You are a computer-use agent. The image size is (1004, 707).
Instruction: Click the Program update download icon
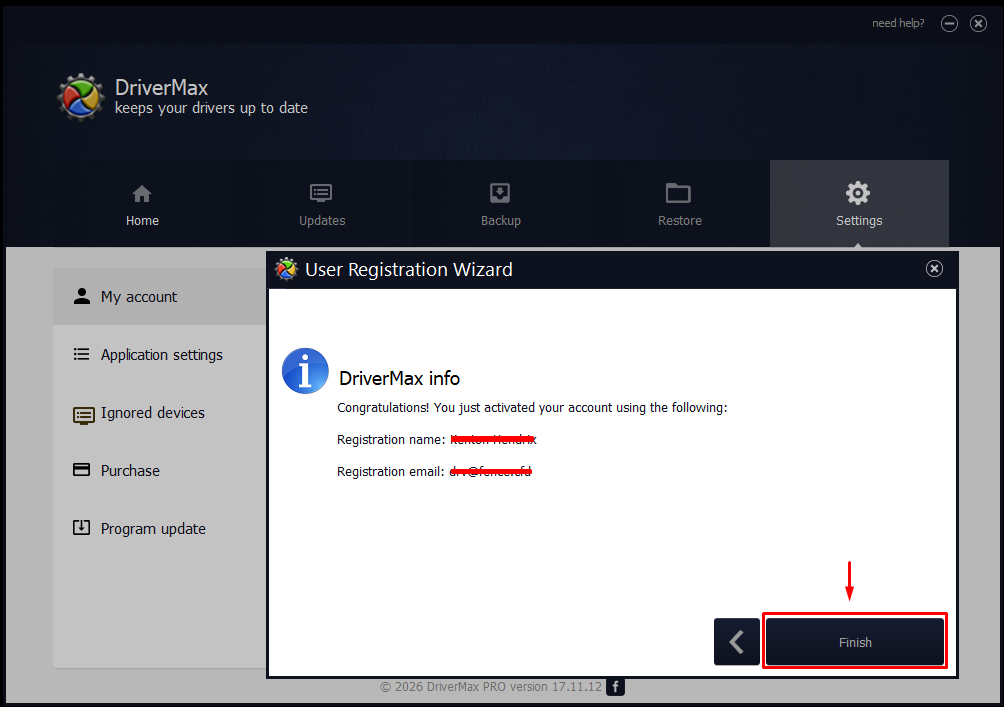pyautogui.click(x=81, y=528)
